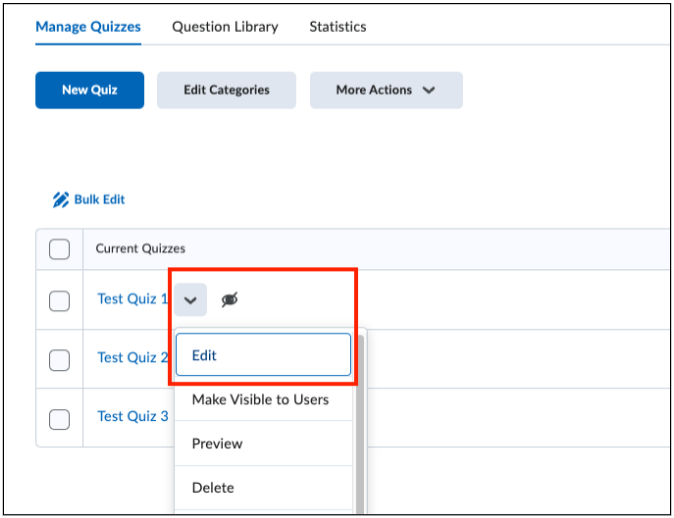Select Delete from the quiz menu
Viewport: 674px width, 518px height.
click(x=263, y=488)
